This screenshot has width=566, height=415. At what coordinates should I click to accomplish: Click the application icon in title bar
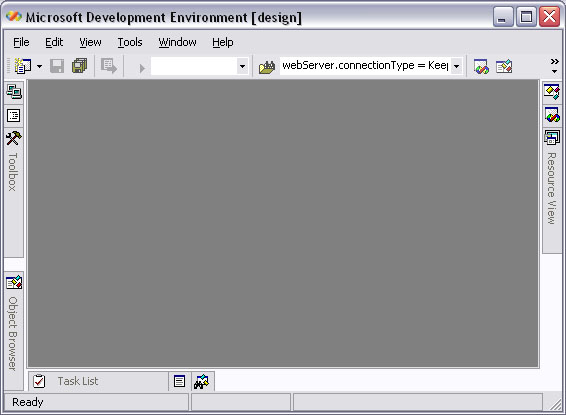coord(14,17)
